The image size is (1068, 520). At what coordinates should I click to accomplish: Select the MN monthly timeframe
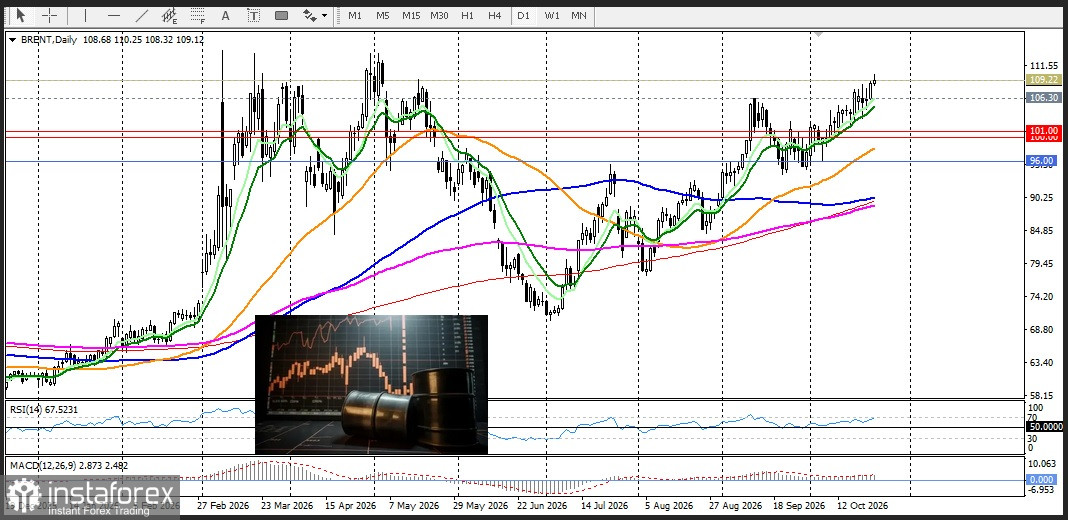579,14
